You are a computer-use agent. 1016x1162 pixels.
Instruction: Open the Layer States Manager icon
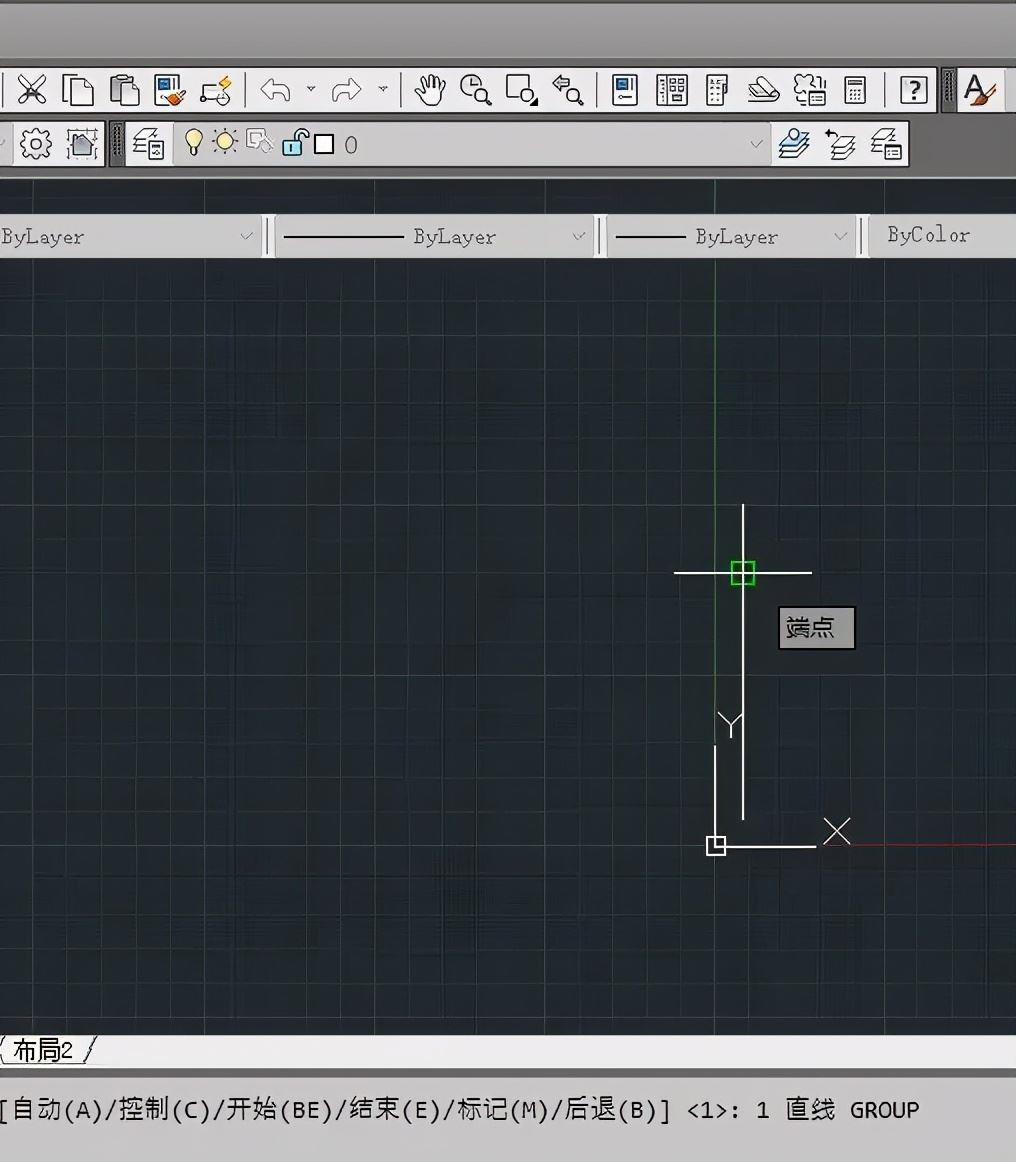(x=886, y=144)
